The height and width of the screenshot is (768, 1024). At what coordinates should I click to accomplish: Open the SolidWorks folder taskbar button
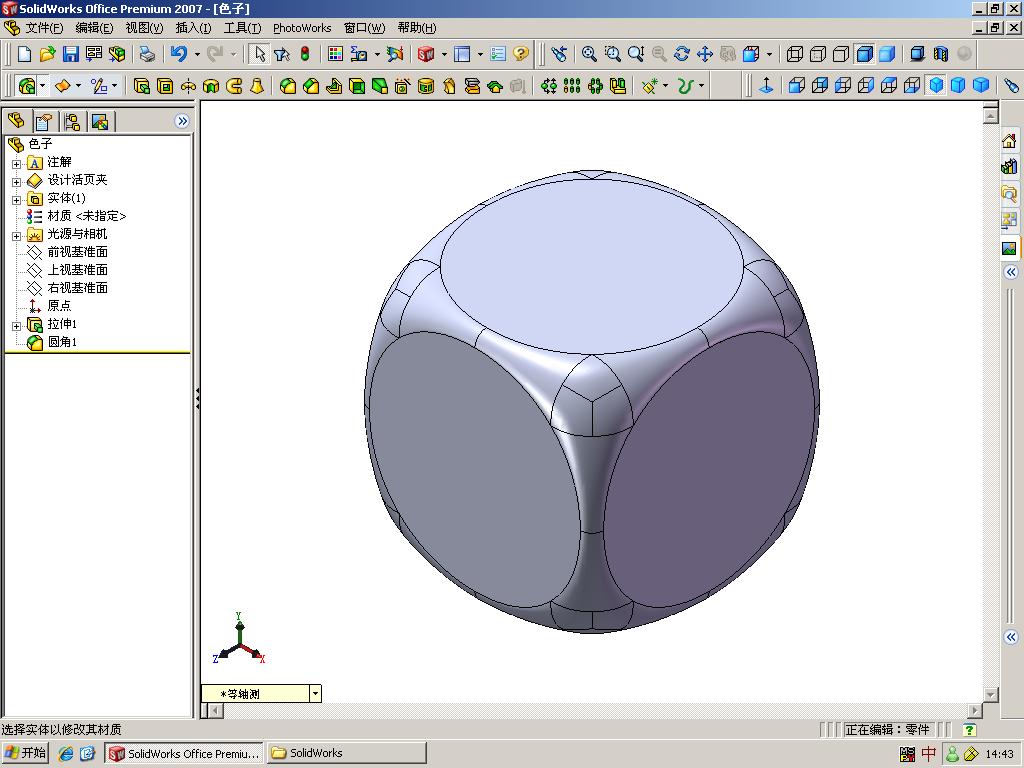click(346, 753)
